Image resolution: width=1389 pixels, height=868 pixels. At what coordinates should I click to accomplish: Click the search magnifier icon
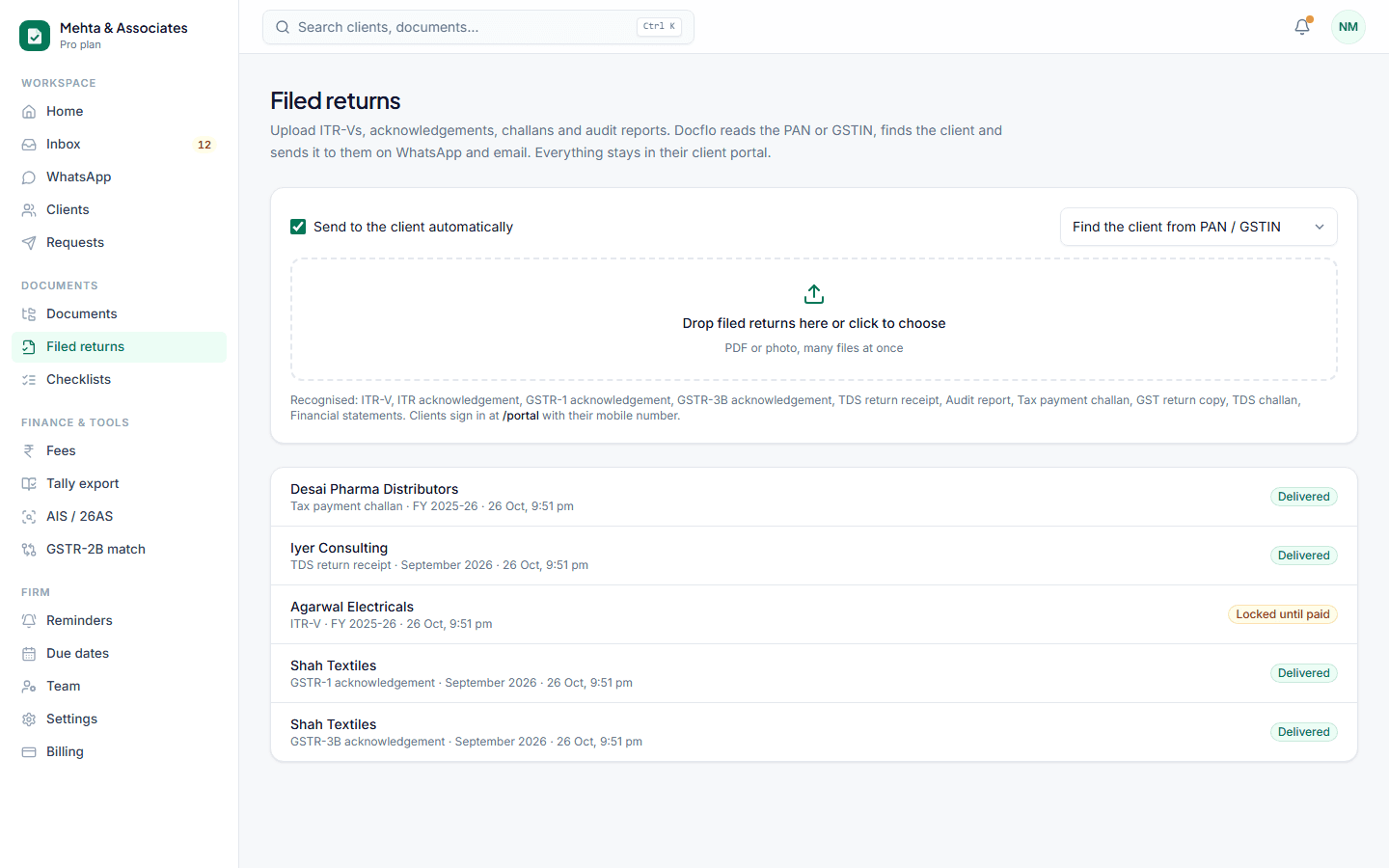coord(283,27)
